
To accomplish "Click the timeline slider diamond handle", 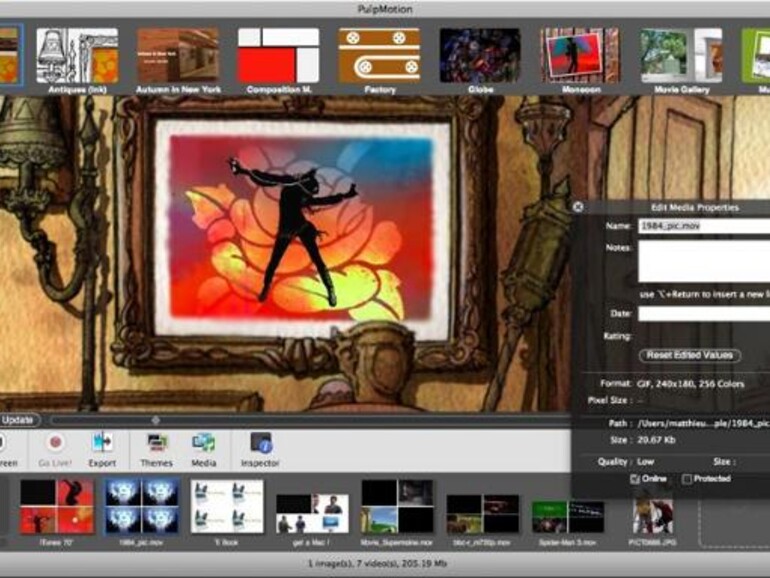I will click(x=156, y=420).
